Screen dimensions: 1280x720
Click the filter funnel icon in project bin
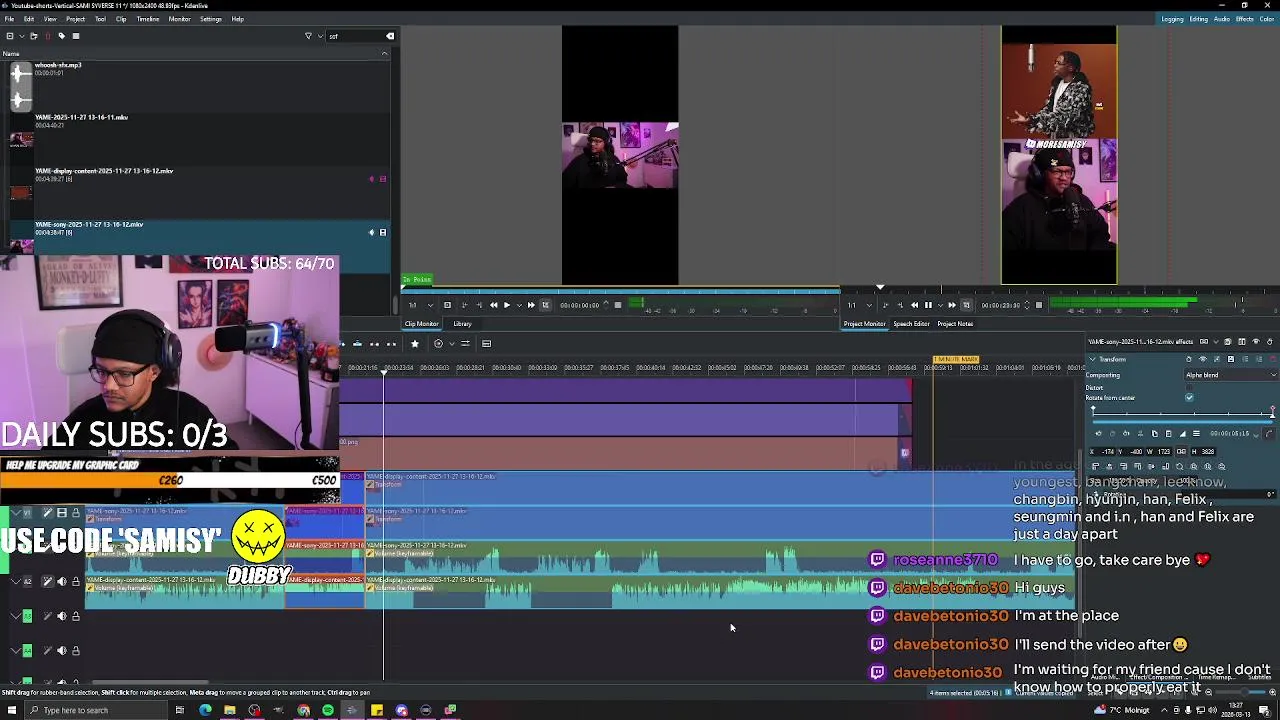point(308,36)
